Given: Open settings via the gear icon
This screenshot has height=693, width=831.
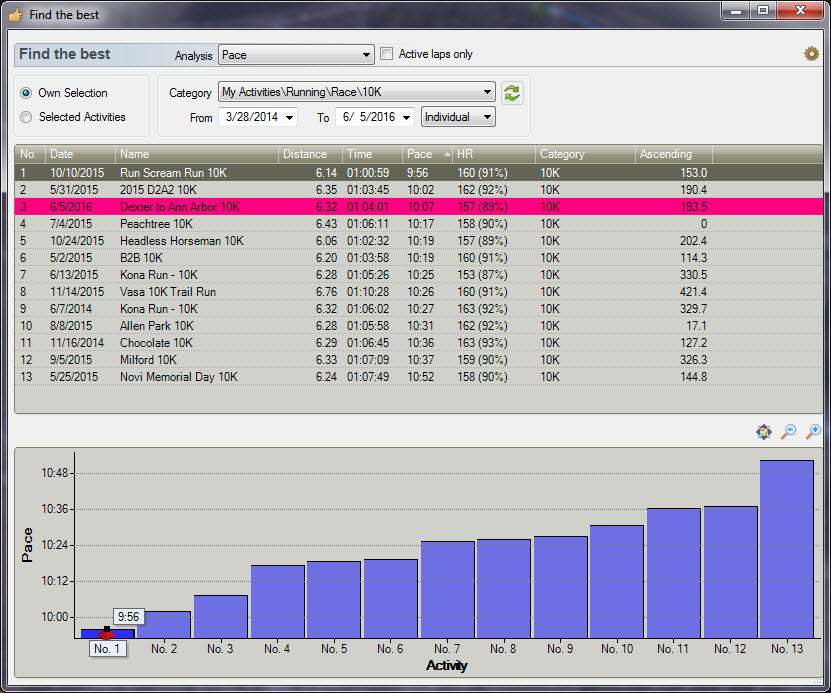Looking at the screenshot, I should tap(811, 54).
